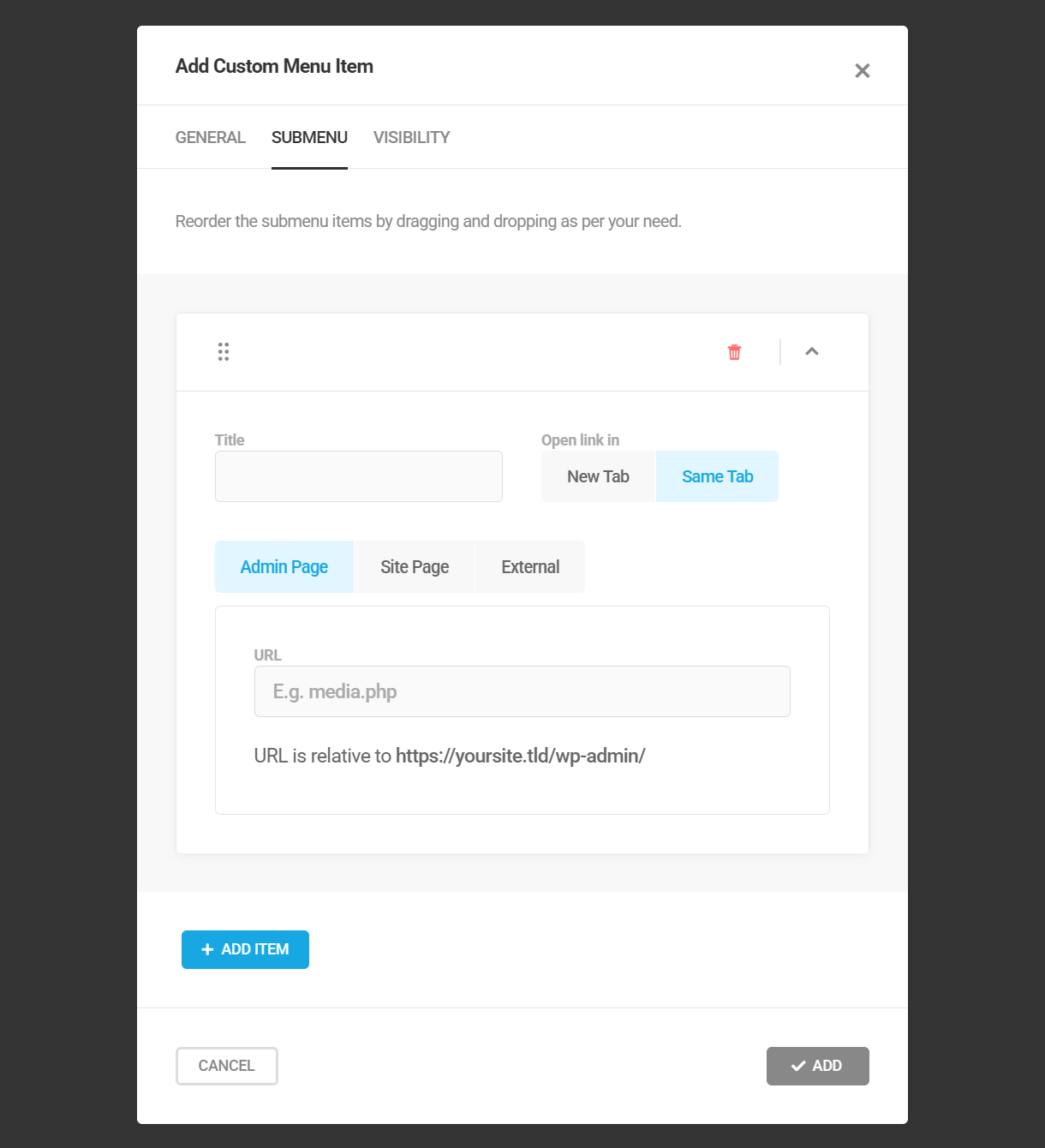Click the plus icon on ADD ITEM button

click(206, 949)
